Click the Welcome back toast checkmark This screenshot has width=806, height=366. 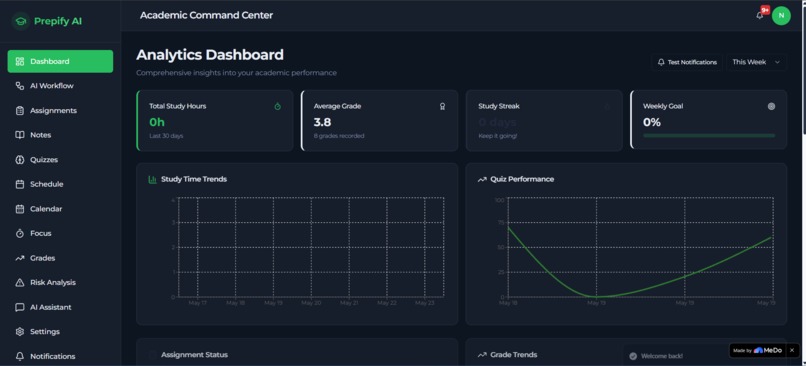[x=633, y=356]
